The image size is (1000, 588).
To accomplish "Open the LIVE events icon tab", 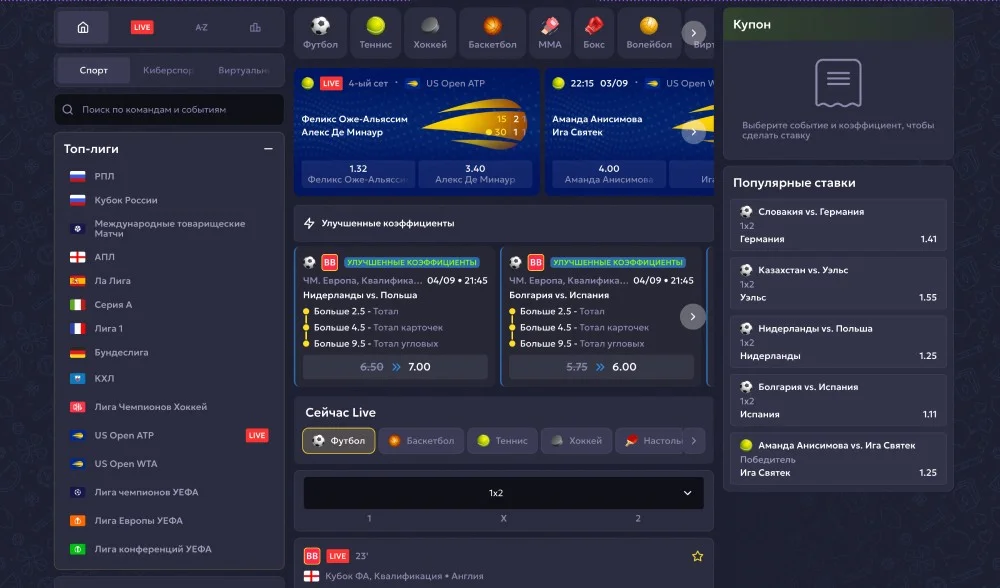I will point(142,27).
